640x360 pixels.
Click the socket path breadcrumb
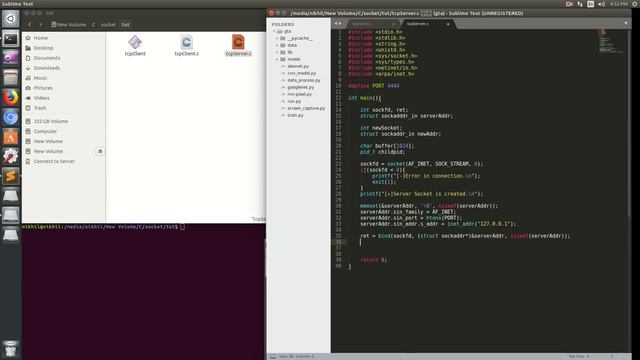tap(108, 24)
